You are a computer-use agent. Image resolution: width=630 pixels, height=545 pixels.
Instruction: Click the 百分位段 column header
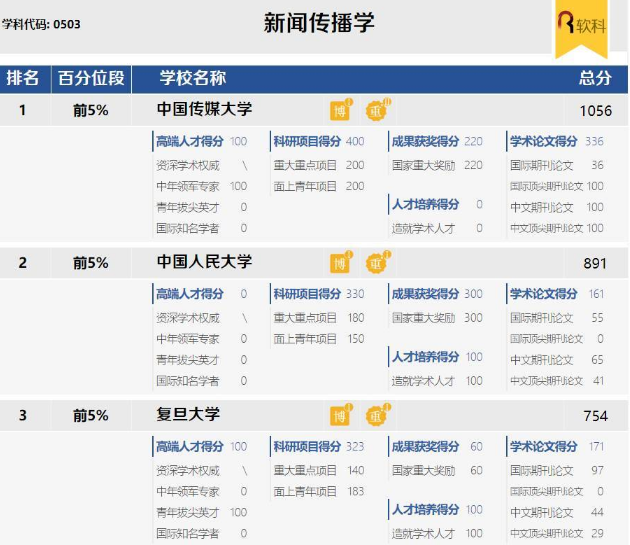point(91,78)
